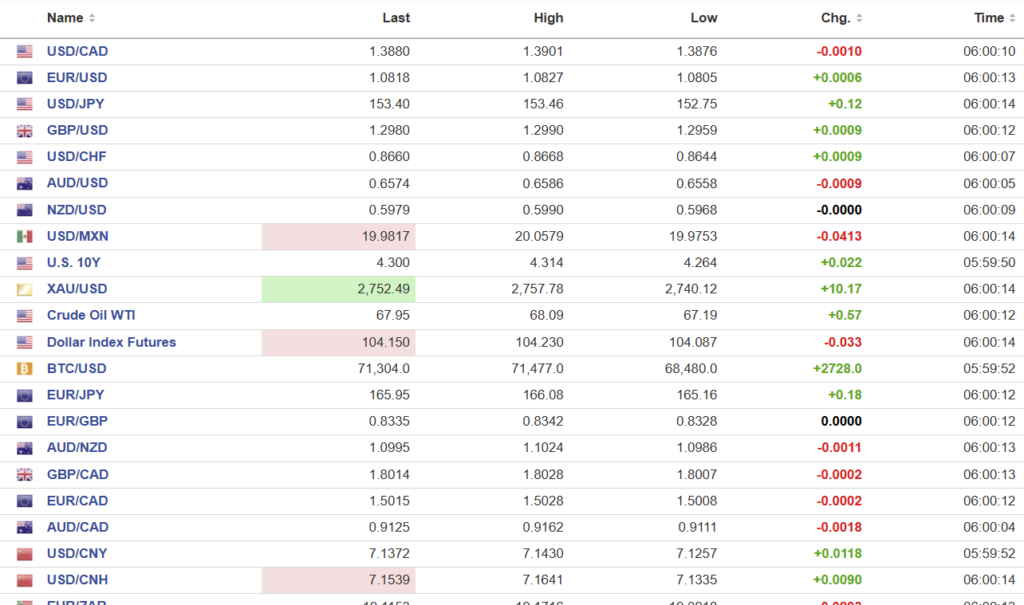The width and height of the screenshot is (1024, 605).
Task: Click the UK flag beside GBP/USD
Action: [x=24, y=131]
